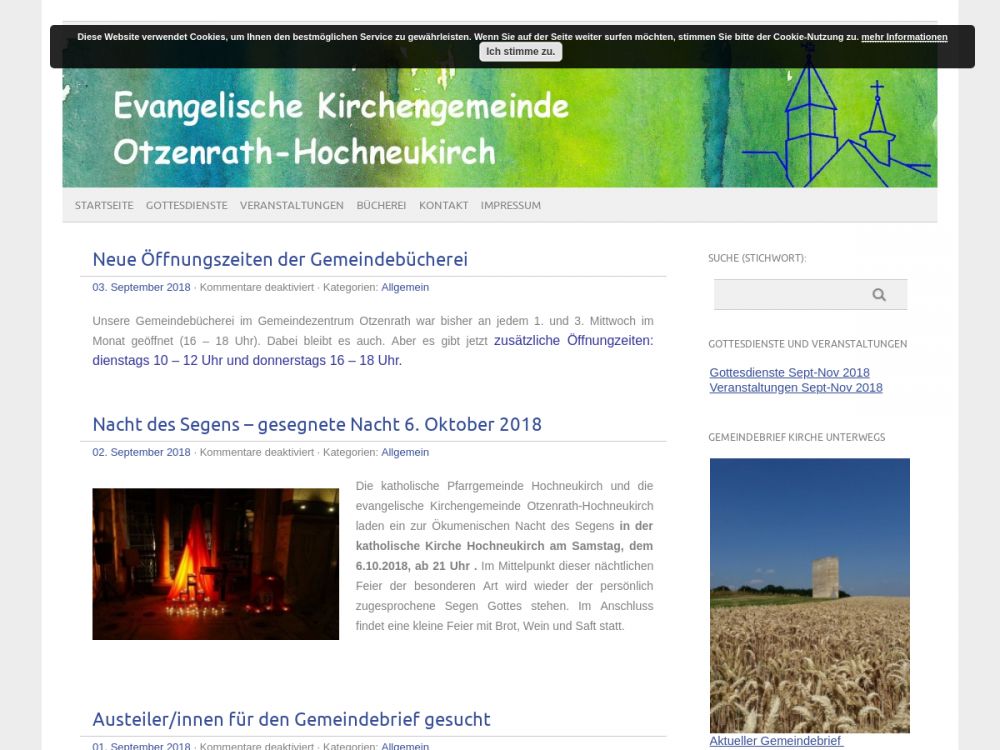
Task: Open Gottesdienste menu item
Action: coord(186,205)
